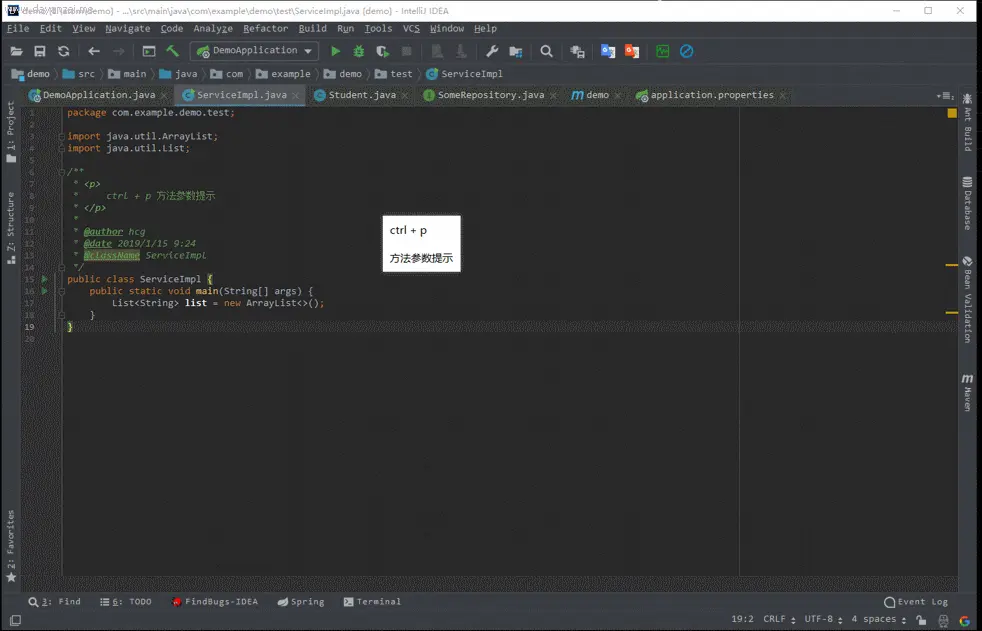Click the Search Everywhere magnifier icon
Screen dimensions: 982x631
tap(546, 51)
